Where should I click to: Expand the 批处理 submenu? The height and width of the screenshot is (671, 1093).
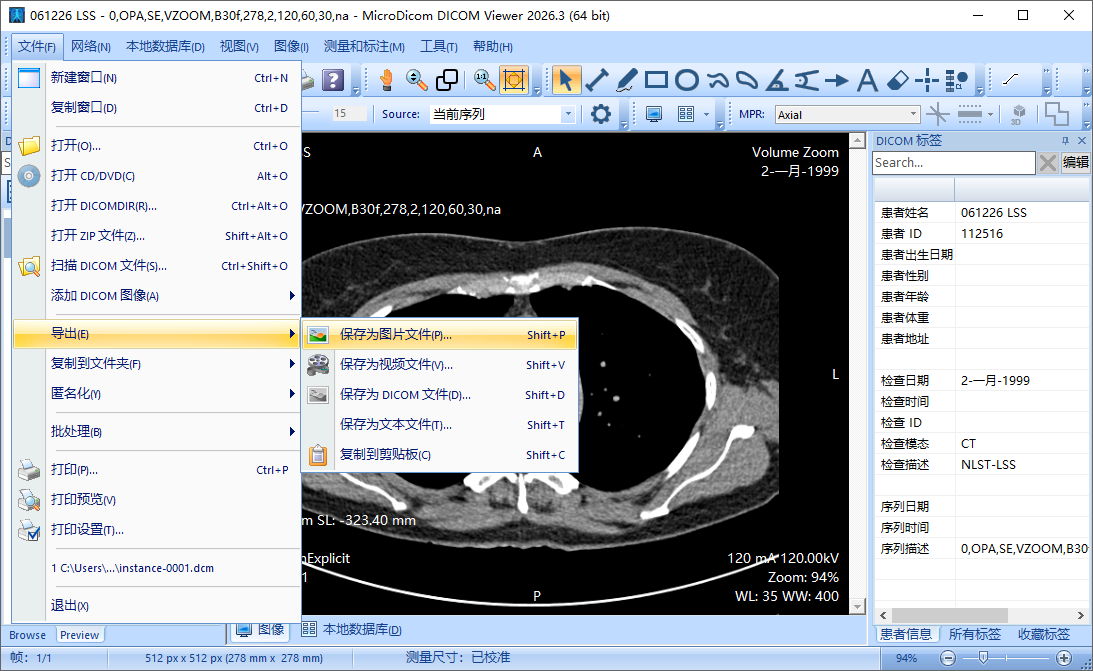pos(158,431)
